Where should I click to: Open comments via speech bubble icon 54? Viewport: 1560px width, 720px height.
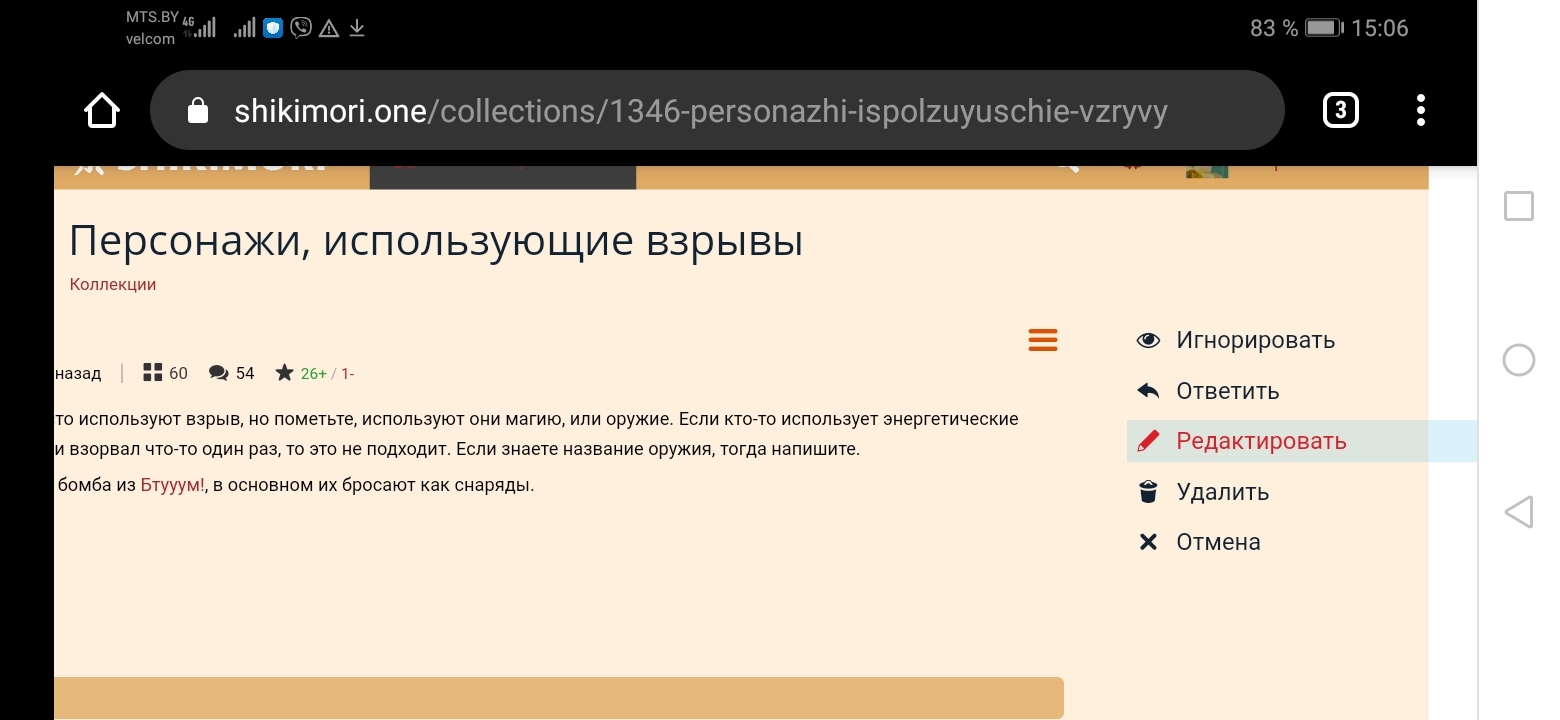pyautogui.click(x=218, y=373)
